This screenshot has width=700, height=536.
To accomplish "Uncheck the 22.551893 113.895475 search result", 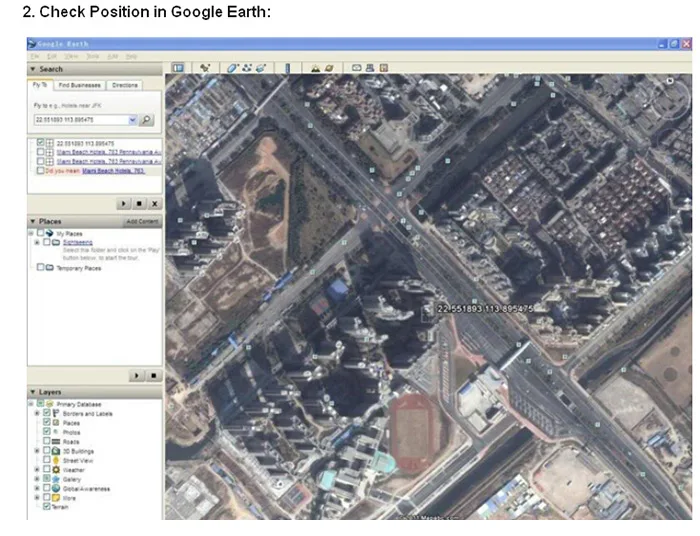I will point(41,143).
